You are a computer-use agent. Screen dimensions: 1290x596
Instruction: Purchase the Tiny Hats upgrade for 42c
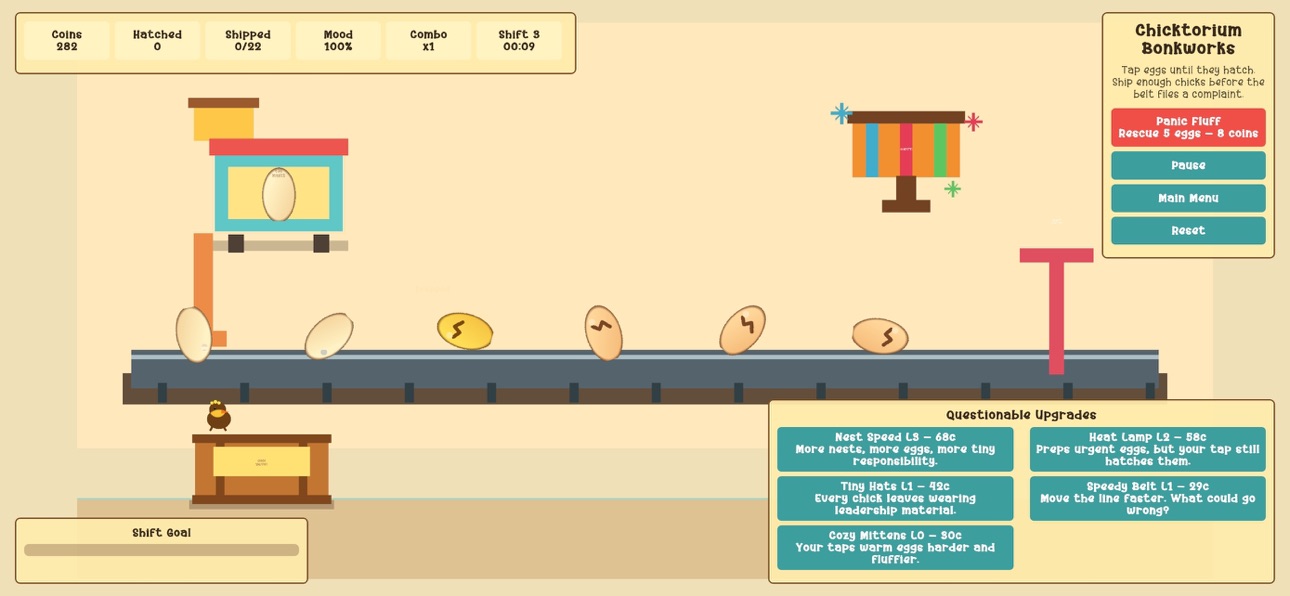(895, 498)
